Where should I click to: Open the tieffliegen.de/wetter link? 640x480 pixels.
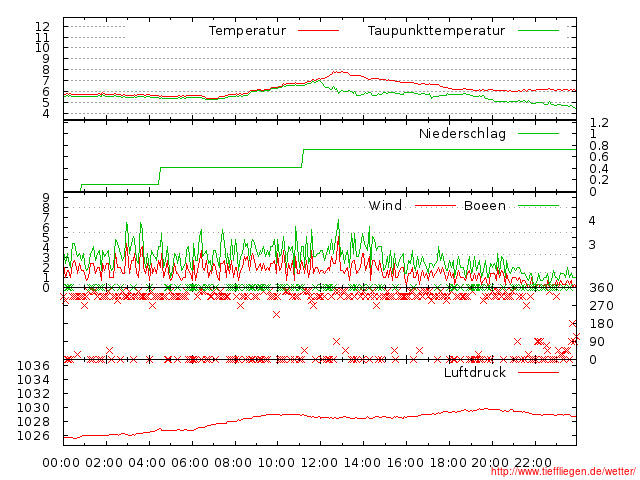coord(563,471)
